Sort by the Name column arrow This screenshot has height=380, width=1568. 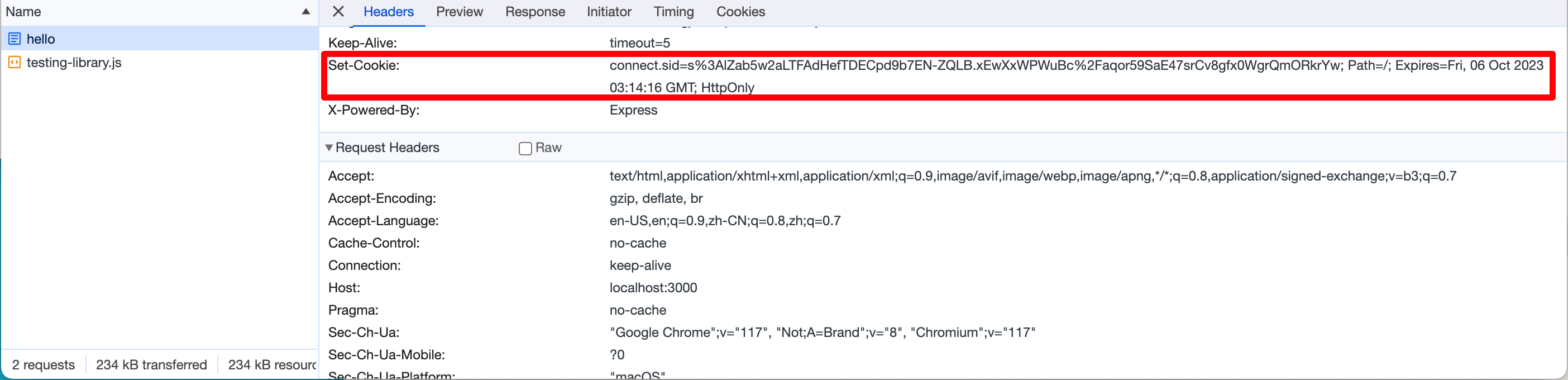coord(306,12)
